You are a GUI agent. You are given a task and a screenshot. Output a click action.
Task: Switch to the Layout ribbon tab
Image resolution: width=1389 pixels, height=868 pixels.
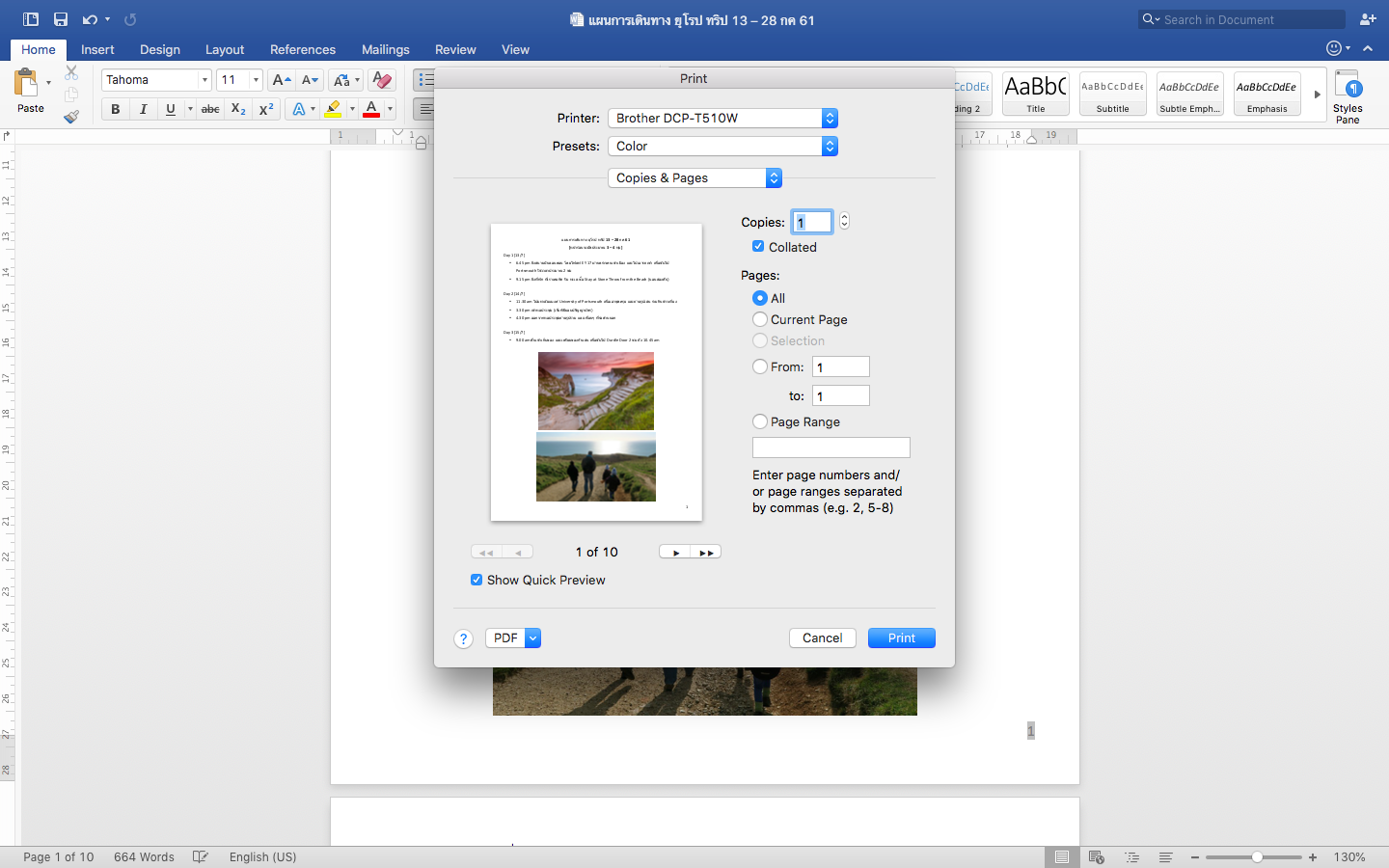[225, 49]
